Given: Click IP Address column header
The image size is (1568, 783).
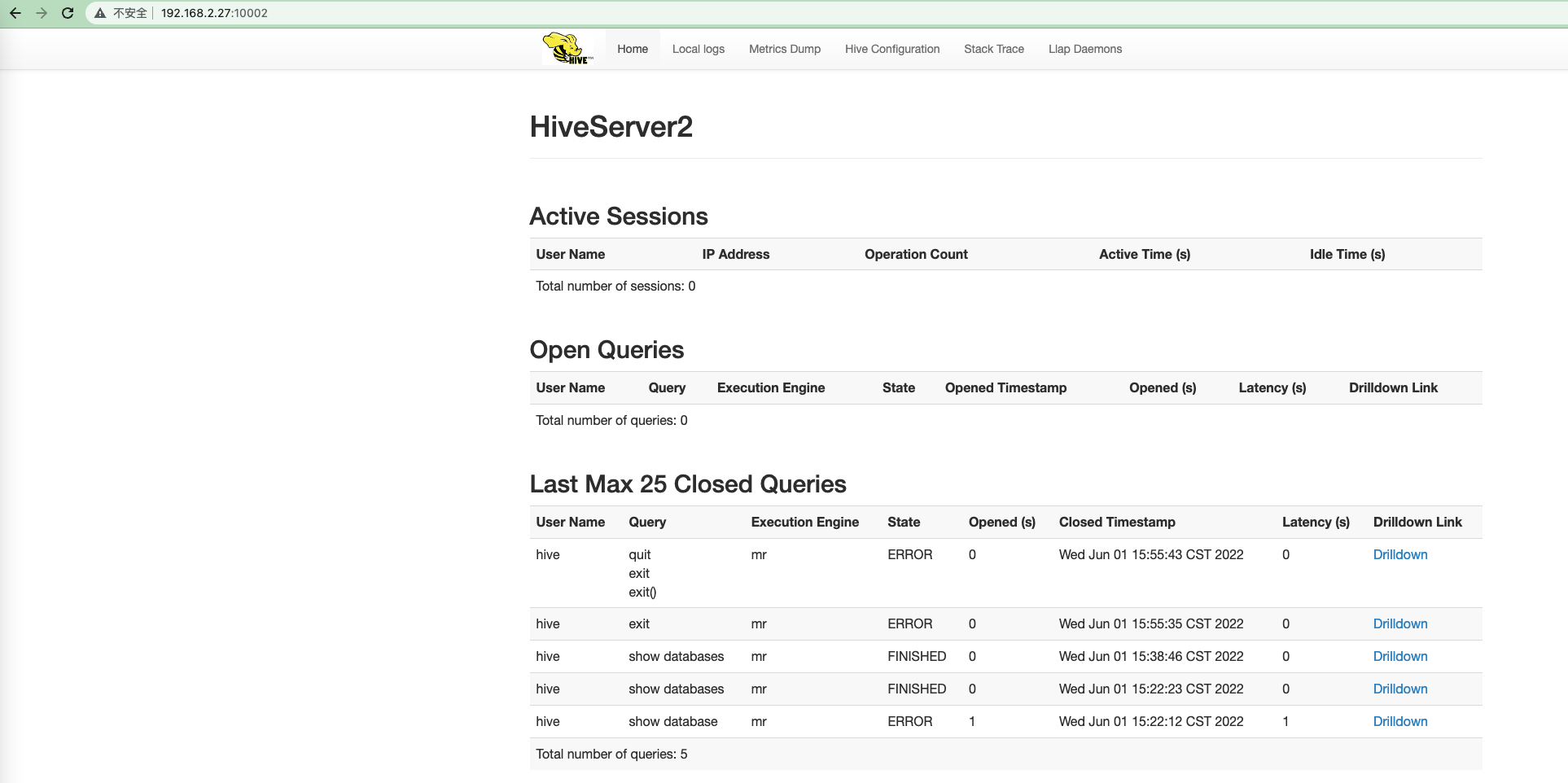Looking at the screenshot, I should tap(736, 254).
